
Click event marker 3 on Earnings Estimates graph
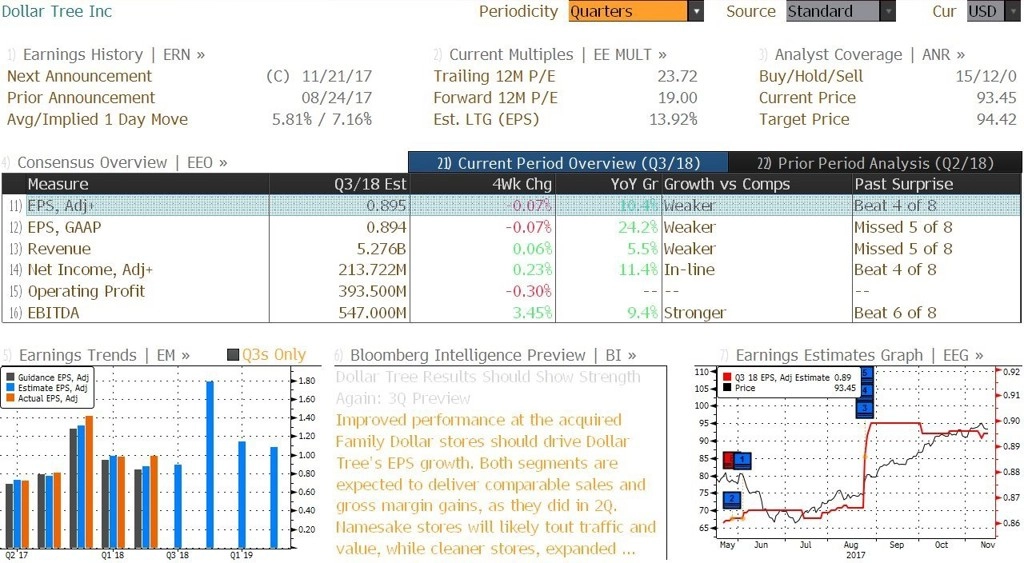click(865, 409)
